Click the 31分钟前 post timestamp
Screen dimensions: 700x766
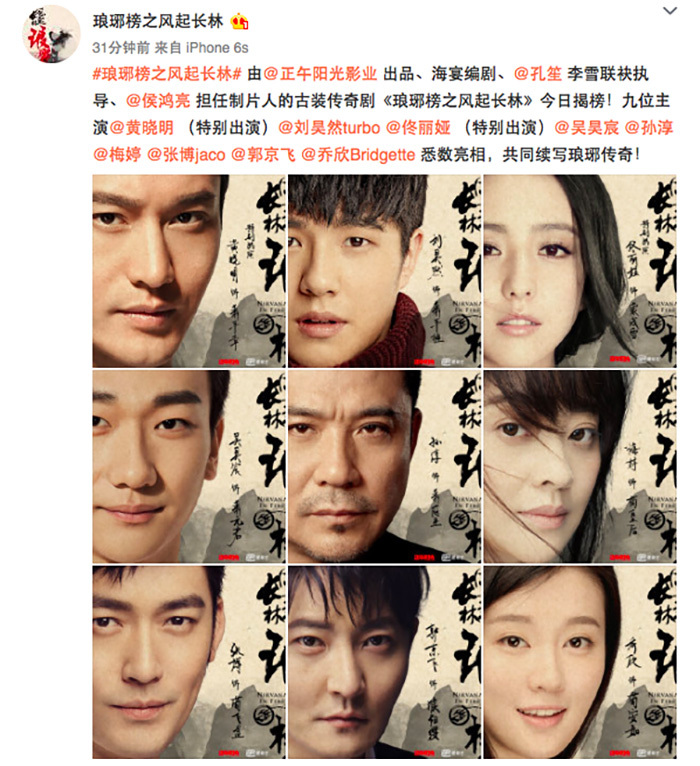pos(121,48)
